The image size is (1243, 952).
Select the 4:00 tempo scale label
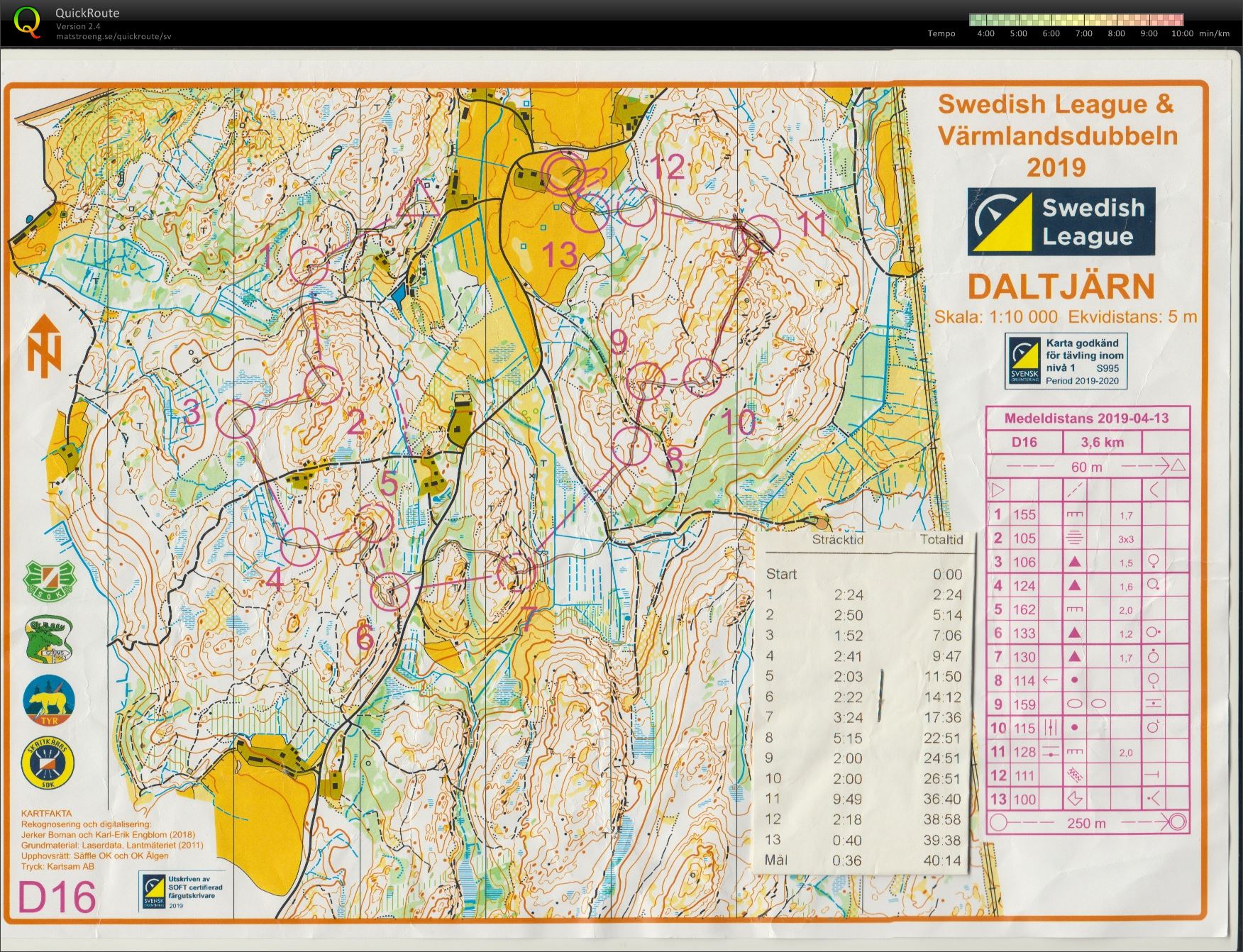click(x=985, y=33)
